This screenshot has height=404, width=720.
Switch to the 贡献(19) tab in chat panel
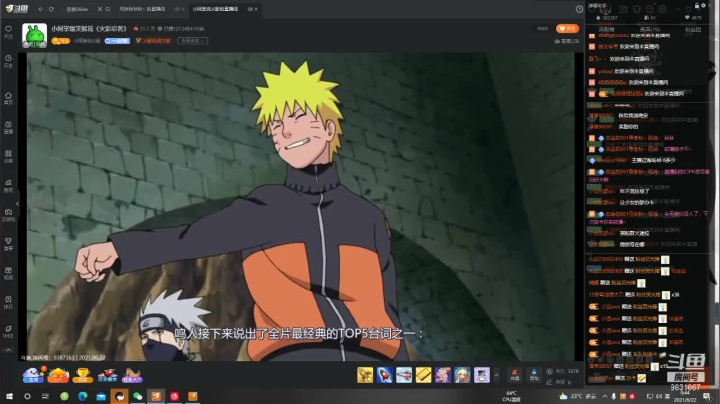(x=649, y=29)
